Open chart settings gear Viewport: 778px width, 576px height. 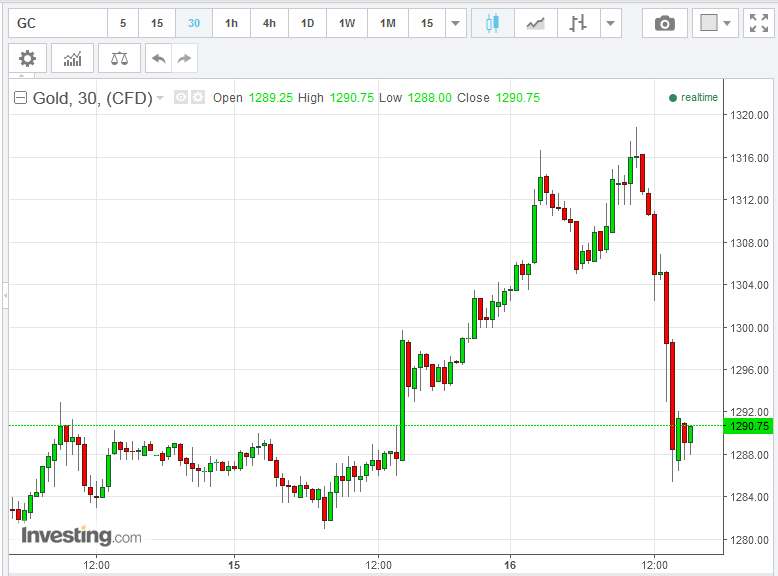(27, 59)
